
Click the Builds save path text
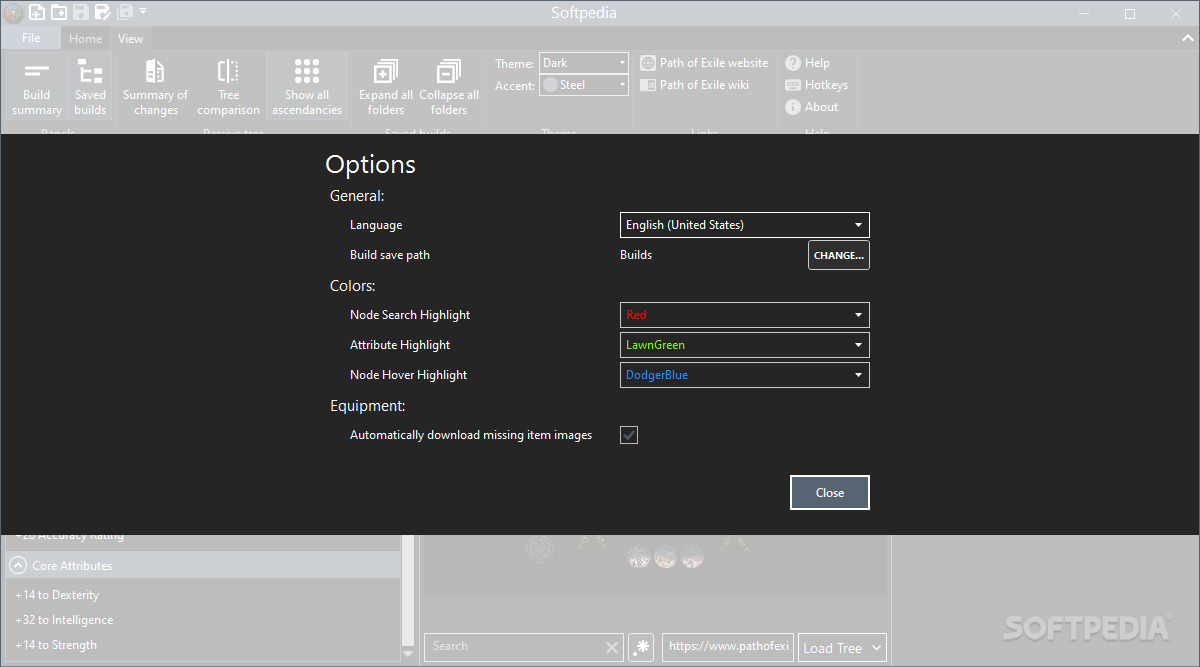click(x=636, y=255)
